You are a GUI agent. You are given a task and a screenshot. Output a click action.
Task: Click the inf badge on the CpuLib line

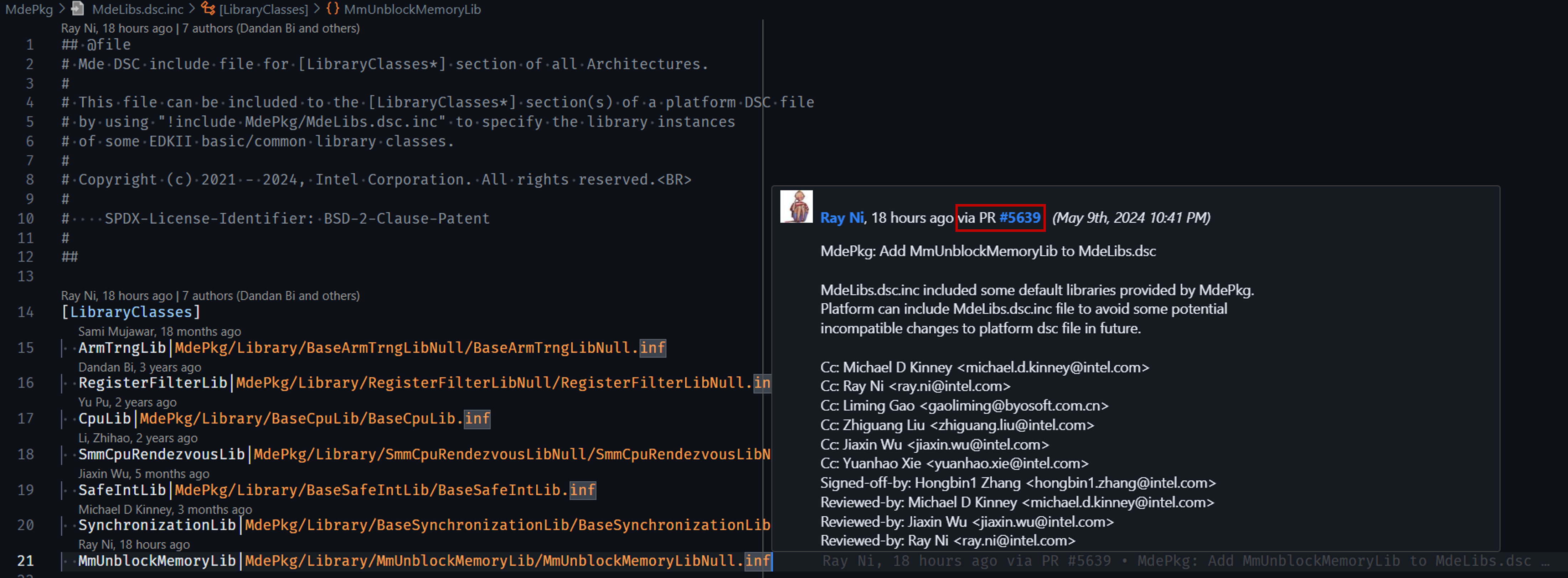(477, 418)
